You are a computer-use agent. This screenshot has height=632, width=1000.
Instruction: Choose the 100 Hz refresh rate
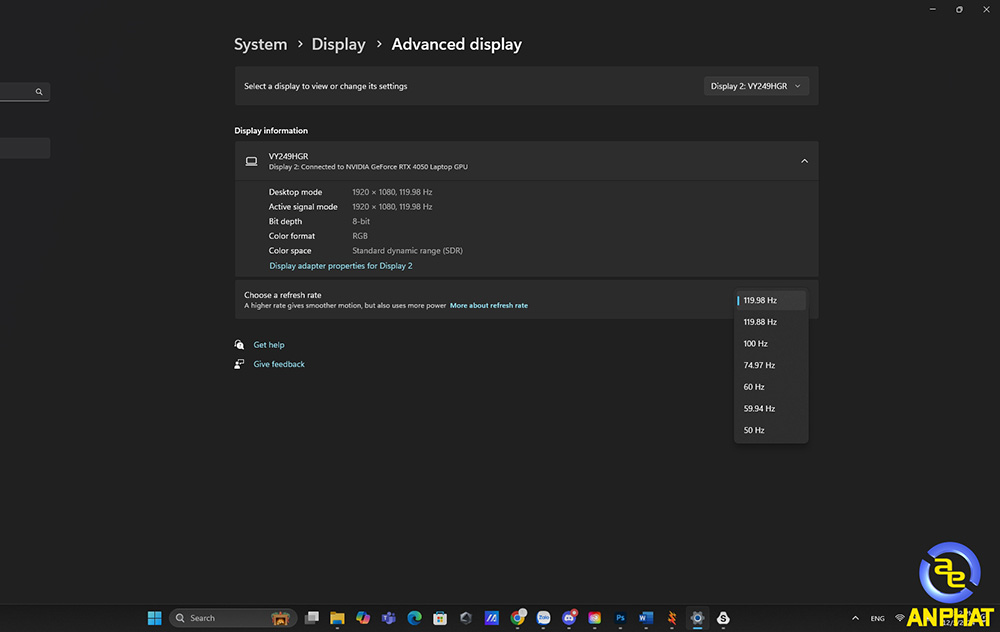pos(770,344)
